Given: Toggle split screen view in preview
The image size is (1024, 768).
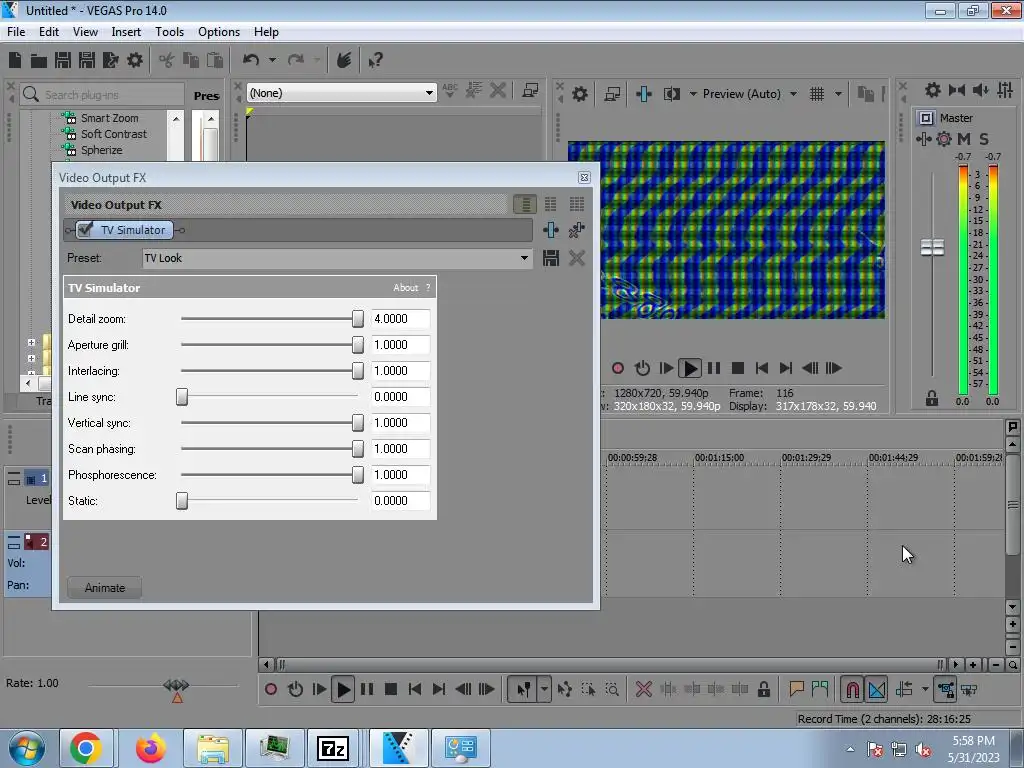Looking at the screenshot, I should [671, 94].
